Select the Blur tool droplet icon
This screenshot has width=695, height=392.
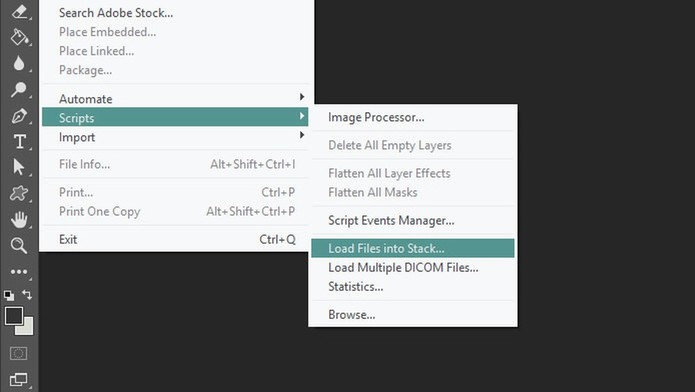19,63
